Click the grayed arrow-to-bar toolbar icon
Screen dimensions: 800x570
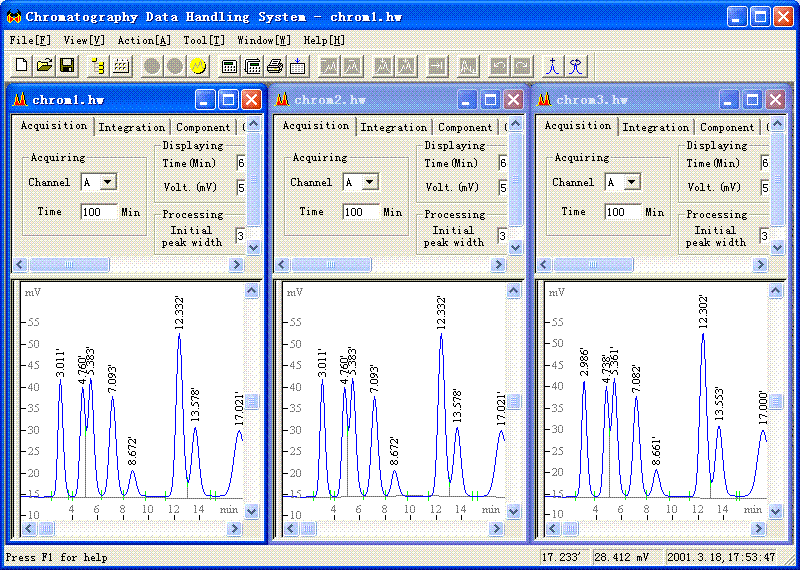coord(437,65)
